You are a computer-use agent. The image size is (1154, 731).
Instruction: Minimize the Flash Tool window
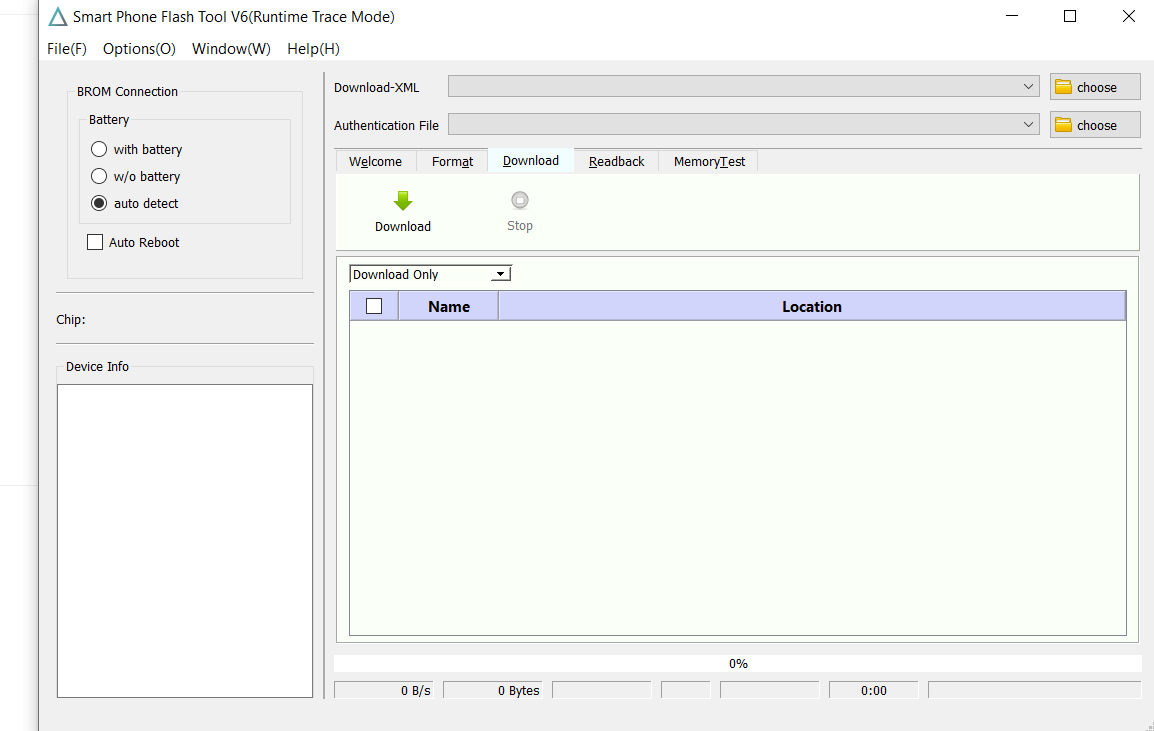1012,16
